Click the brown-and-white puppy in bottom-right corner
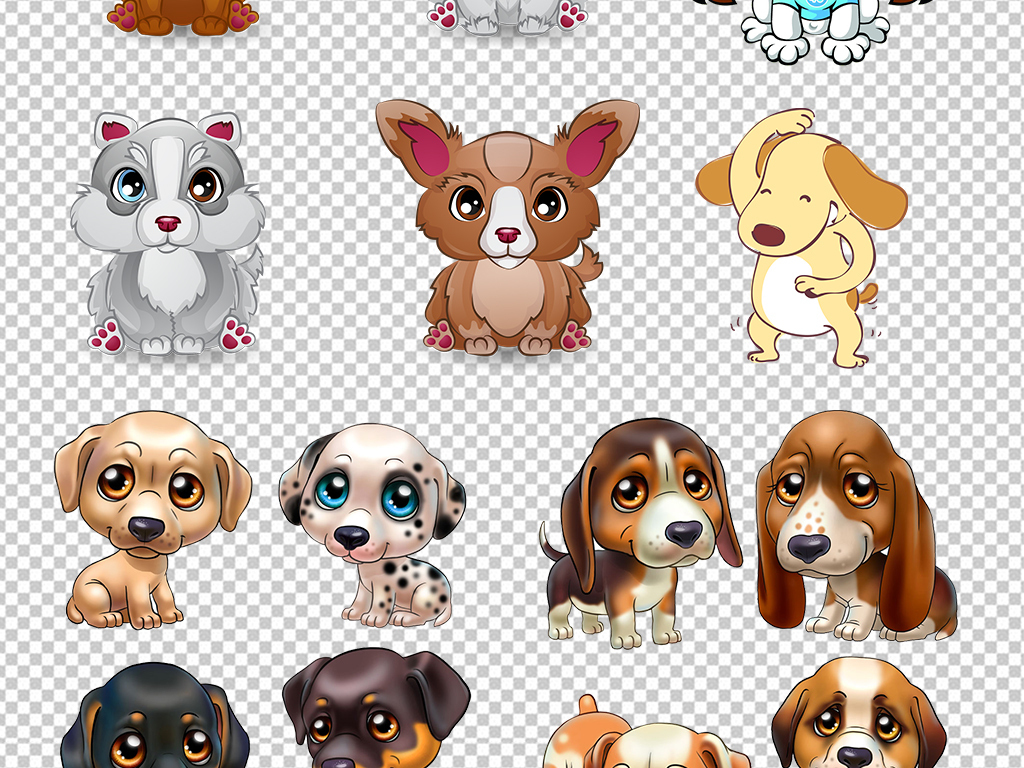This screenshot has height=768, width=1024. pyautogui.click(x=858, y=715)
